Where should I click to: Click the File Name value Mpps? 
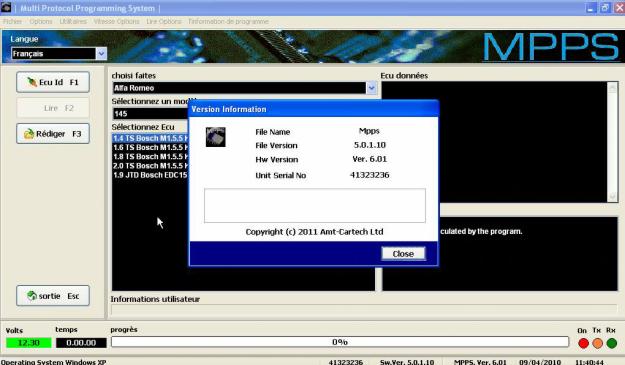click(369, 131)
